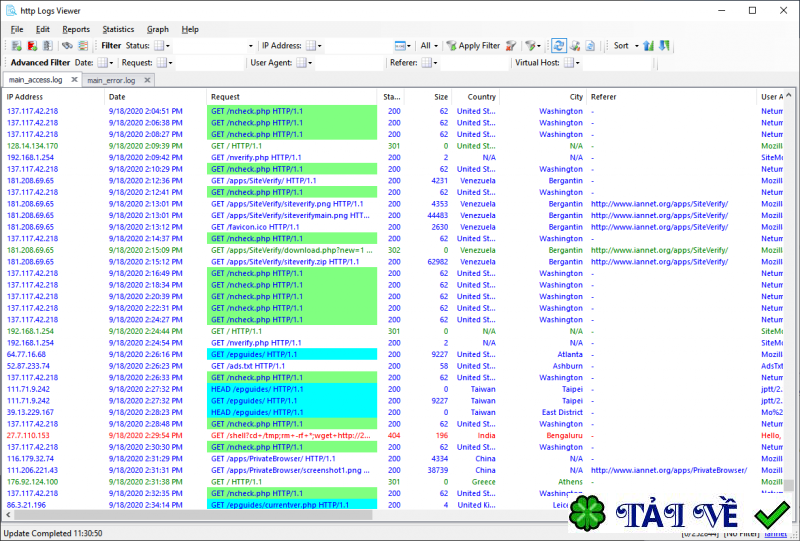800x541 pixels.
Task: Click the binoculars search icon
Action: pos(67,46)
